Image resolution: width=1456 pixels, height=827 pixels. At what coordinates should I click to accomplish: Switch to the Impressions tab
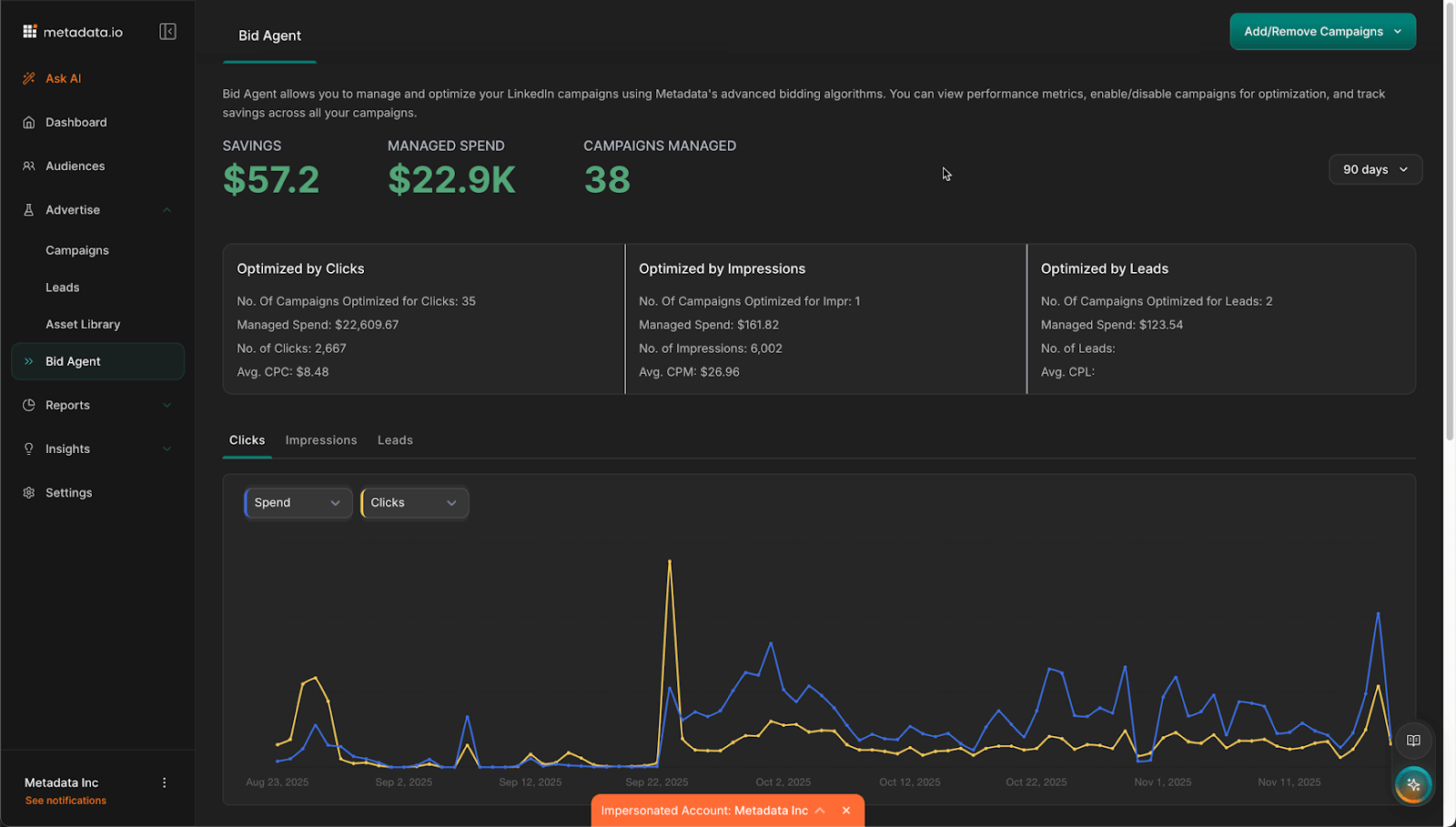[x=320, y=439]
